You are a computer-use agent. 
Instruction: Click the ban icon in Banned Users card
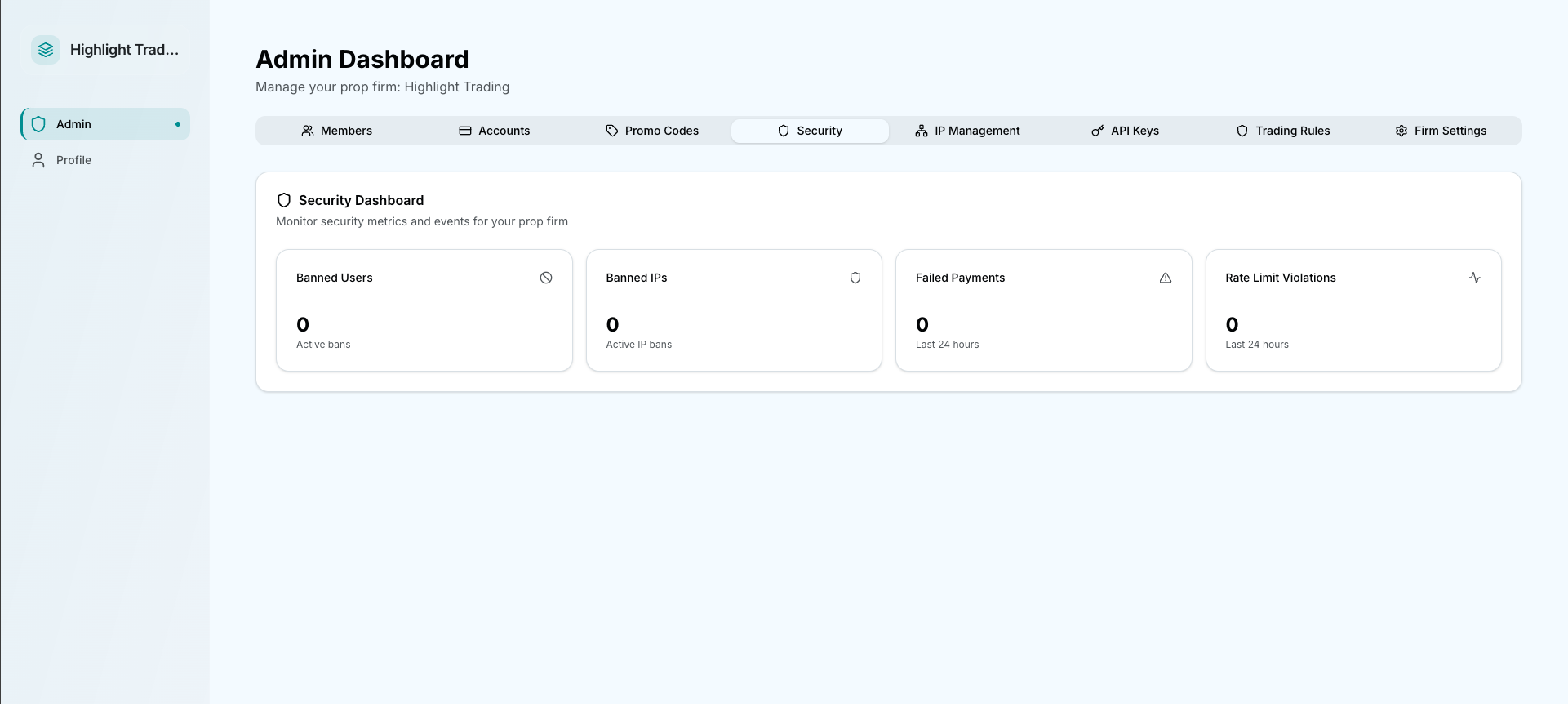[546, 278]
